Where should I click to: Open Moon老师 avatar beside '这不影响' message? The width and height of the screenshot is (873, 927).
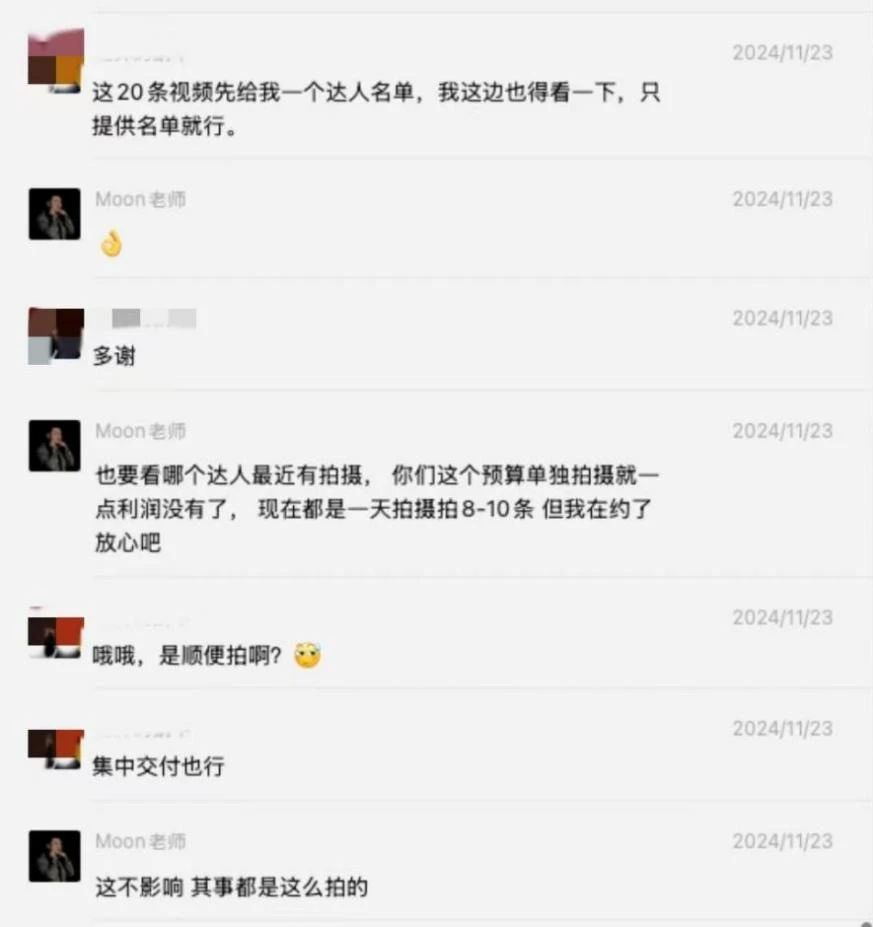[54, 855]
